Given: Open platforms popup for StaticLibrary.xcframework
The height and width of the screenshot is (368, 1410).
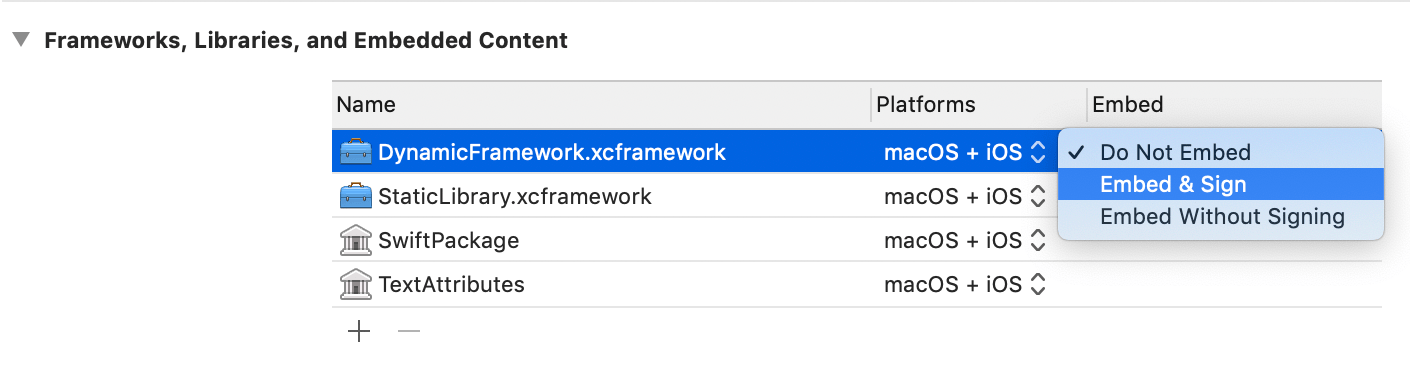Looking at the screenshot, I should point(964,196).
